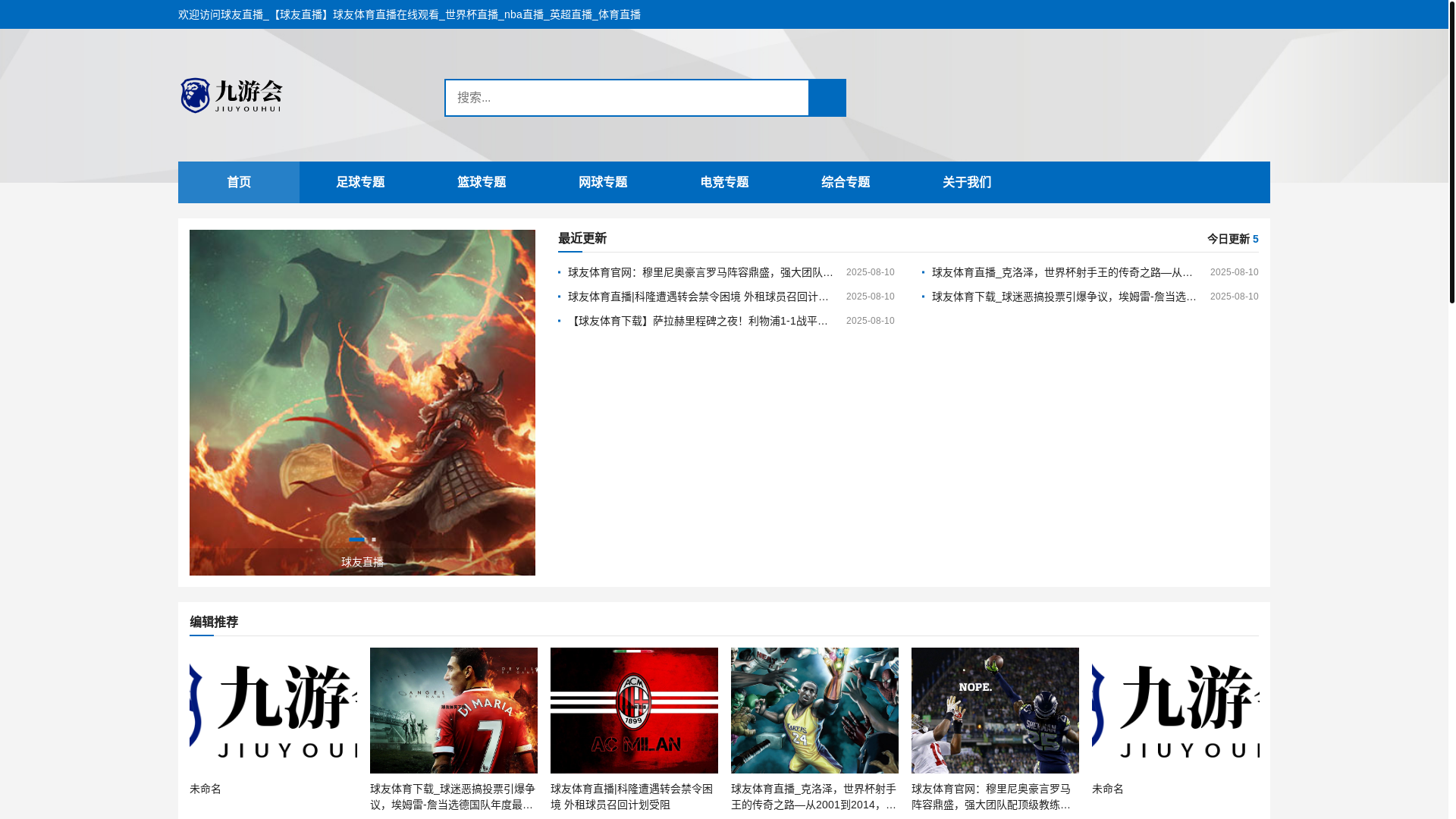The image size is (1456, 819).
Task: Select the second carousel indicator dot
Action: 374,540
